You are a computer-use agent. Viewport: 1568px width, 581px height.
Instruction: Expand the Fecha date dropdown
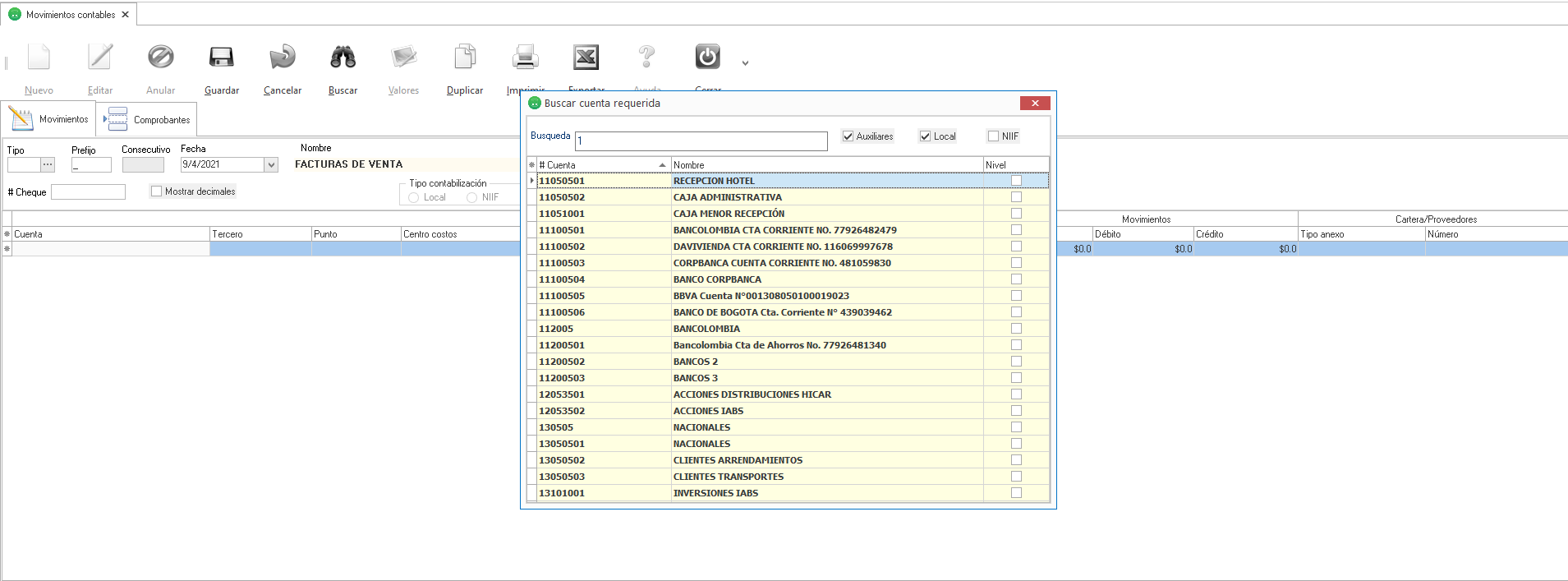point(271,165)
